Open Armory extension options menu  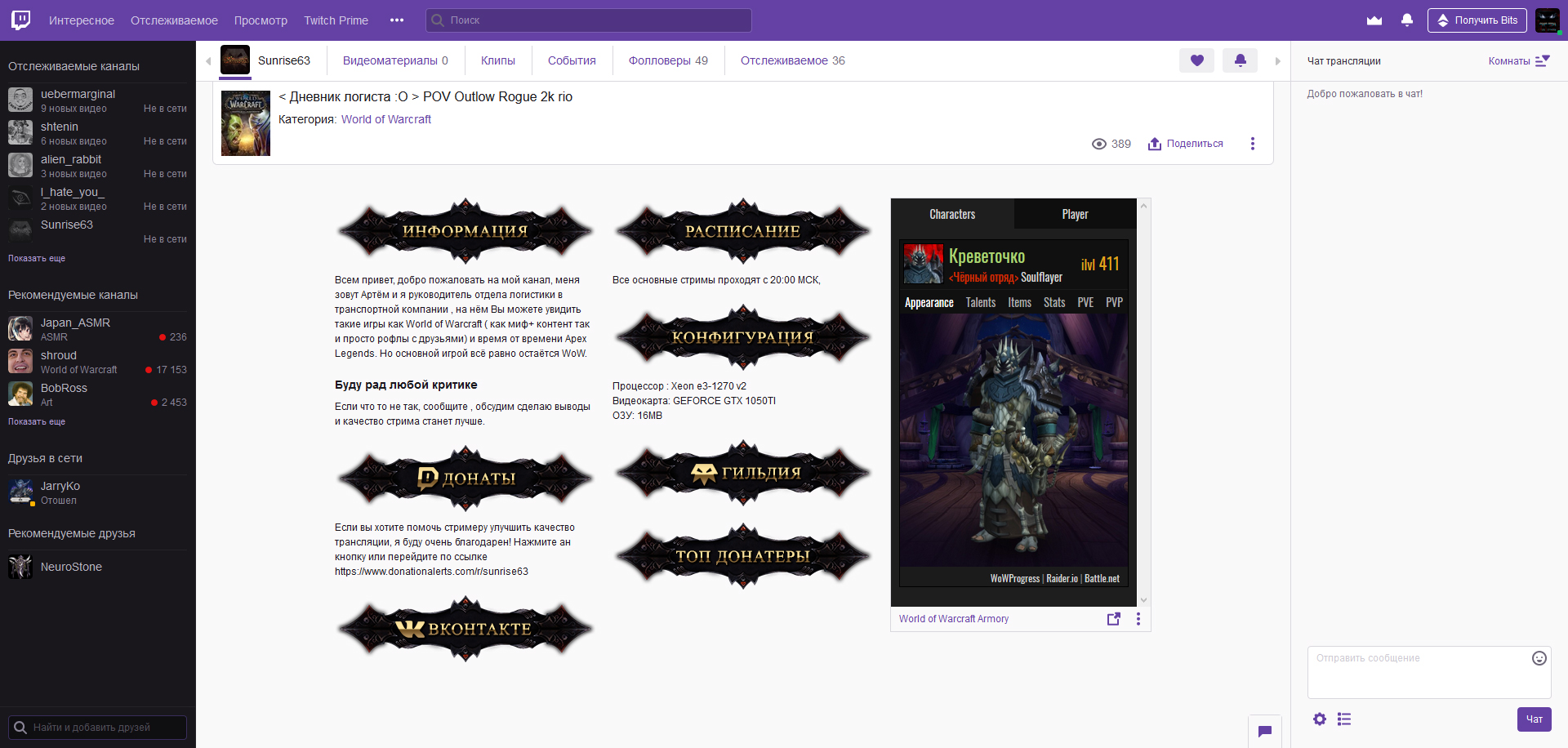(1138, 619)
